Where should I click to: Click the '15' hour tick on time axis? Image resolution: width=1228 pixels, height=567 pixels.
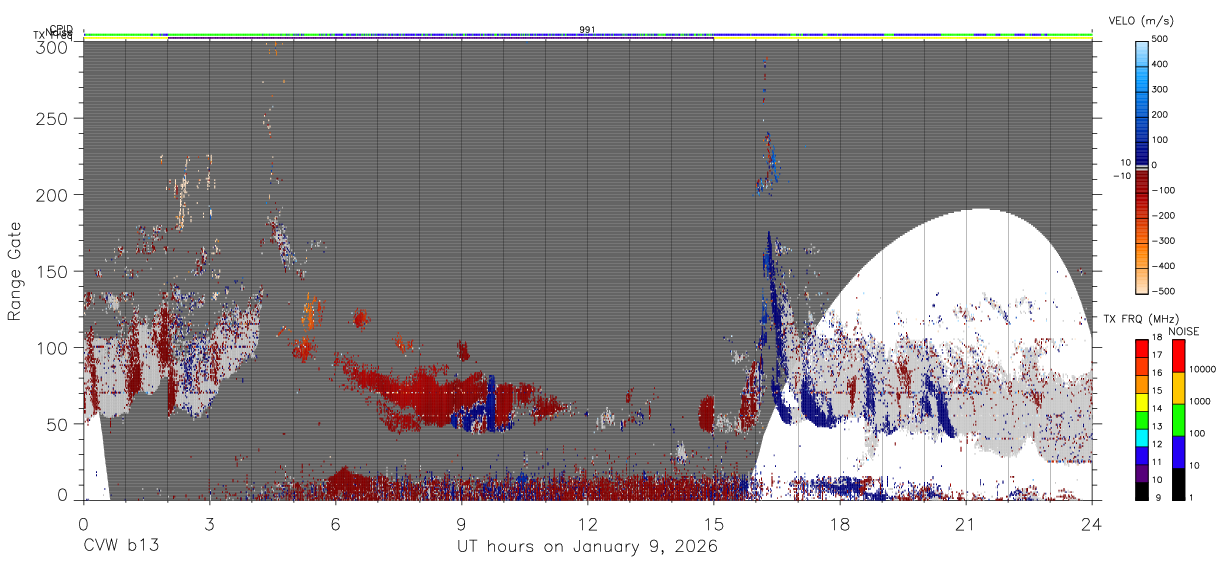tap(713, 523)
